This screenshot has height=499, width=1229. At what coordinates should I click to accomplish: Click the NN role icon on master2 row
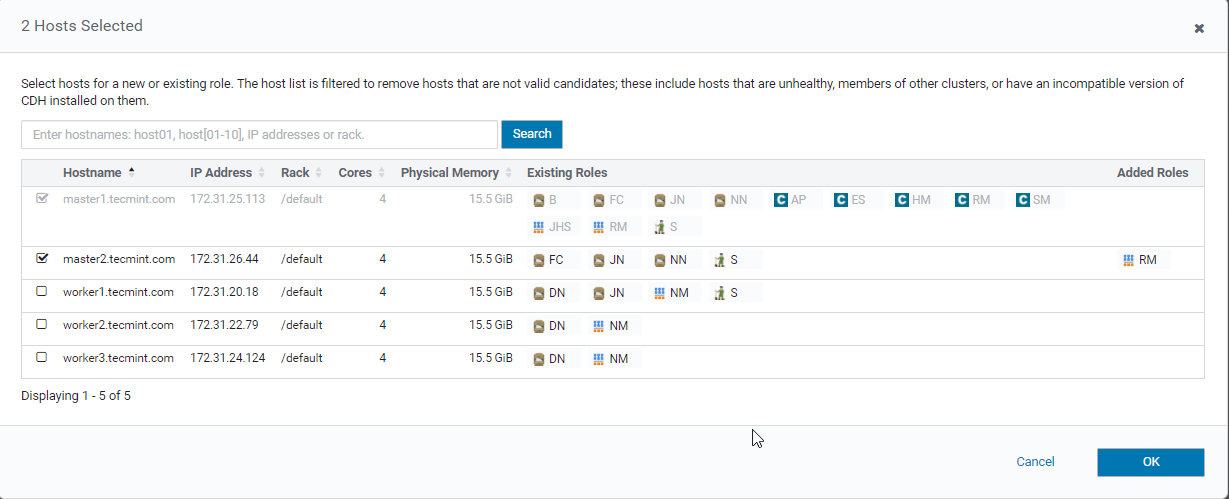[659, 260]
